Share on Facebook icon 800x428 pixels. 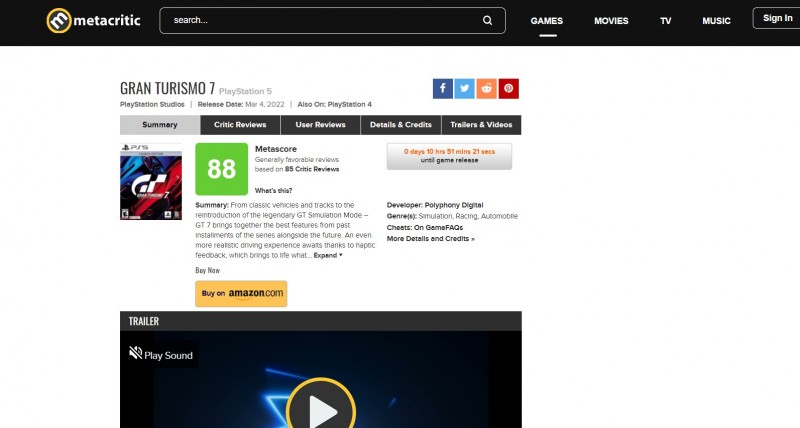443,88
